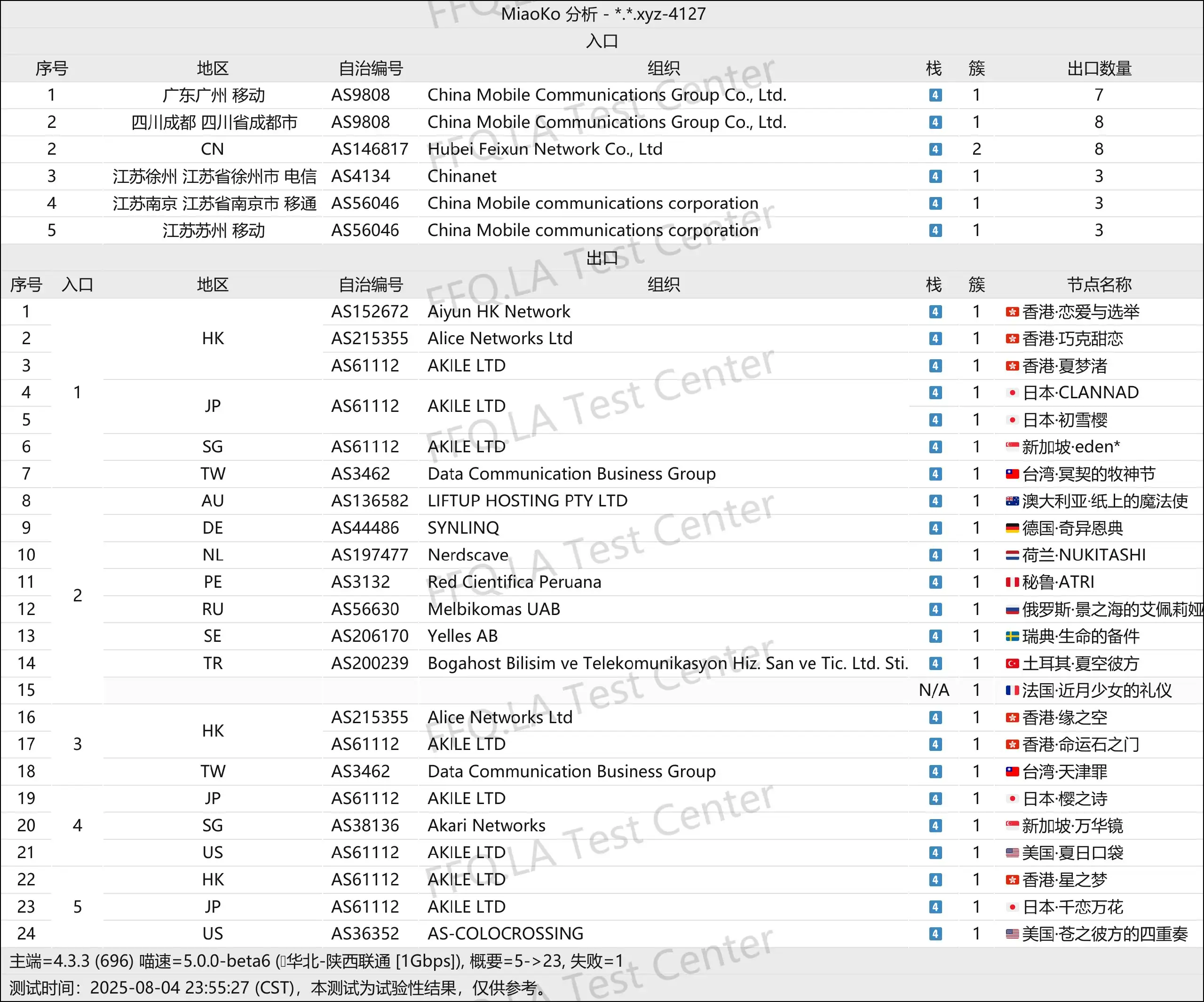
Task: Click the 出口数量 column header
Action: coord(1099,68)
